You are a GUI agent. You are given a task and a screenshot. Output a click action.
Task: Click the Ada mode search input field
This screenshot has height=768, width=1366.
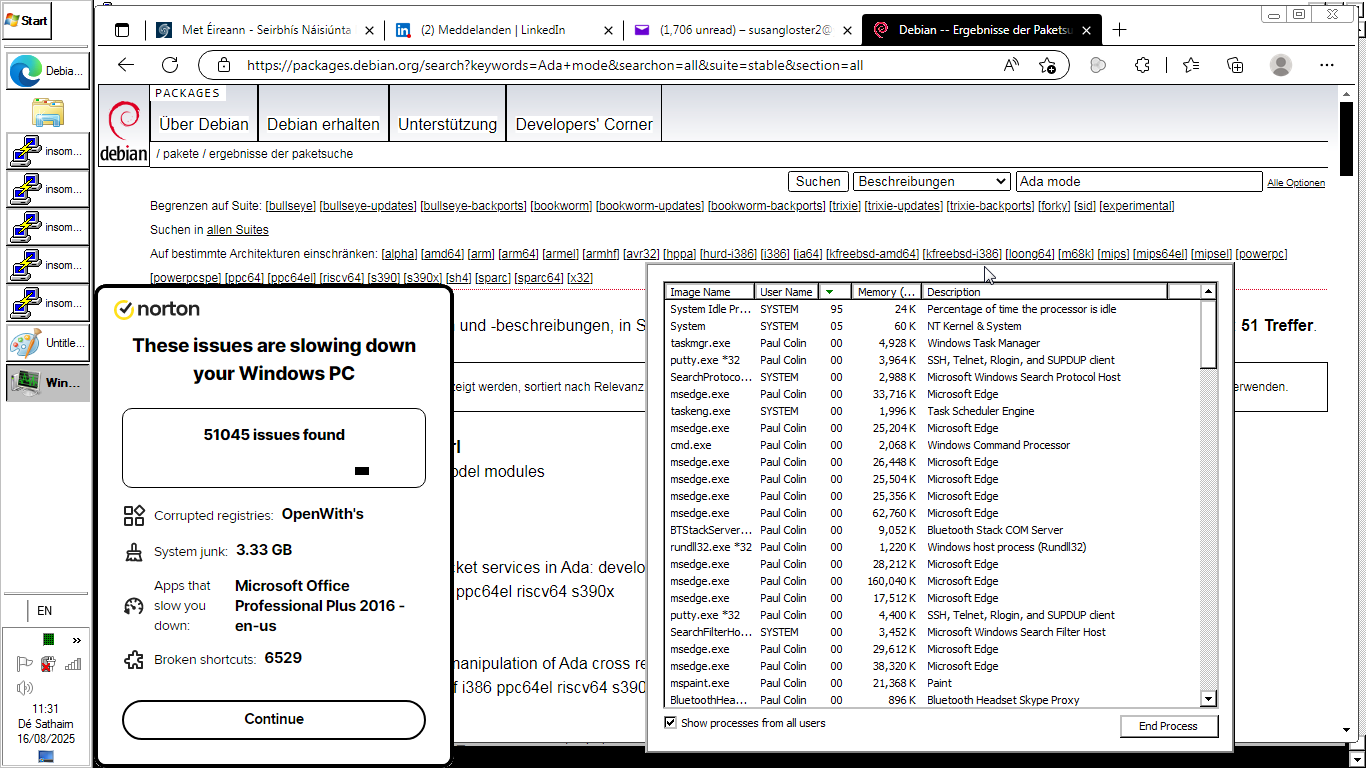coord(1139,182)
